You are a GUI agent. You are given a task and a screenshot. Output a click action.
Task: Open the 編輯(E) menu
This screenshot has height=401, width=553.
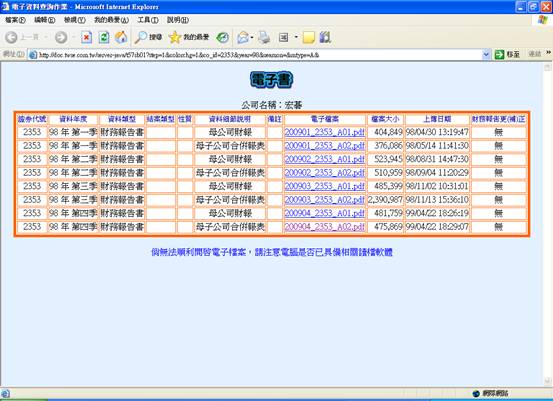click(x=44, y=20)
